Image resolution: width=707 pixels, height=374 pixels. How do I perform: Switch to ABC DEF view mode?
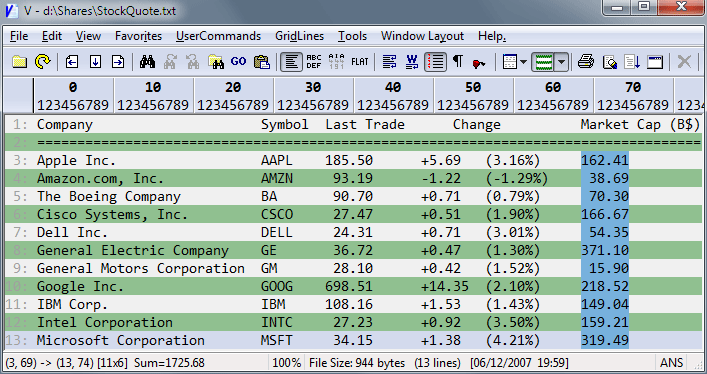click(314, 62)
